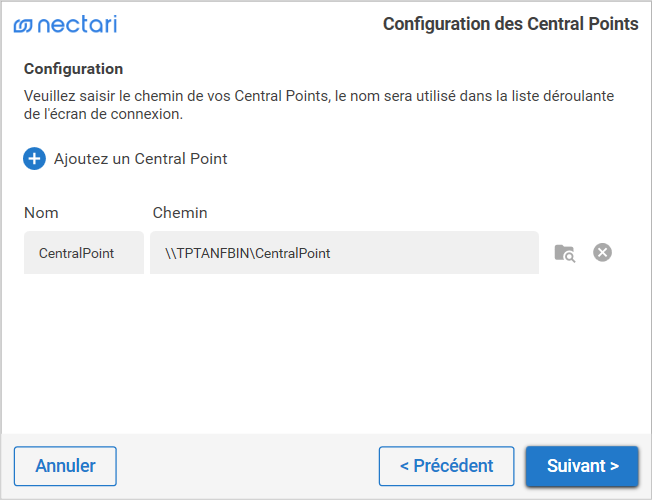Proceed with the Suivant button

point(582,466)
